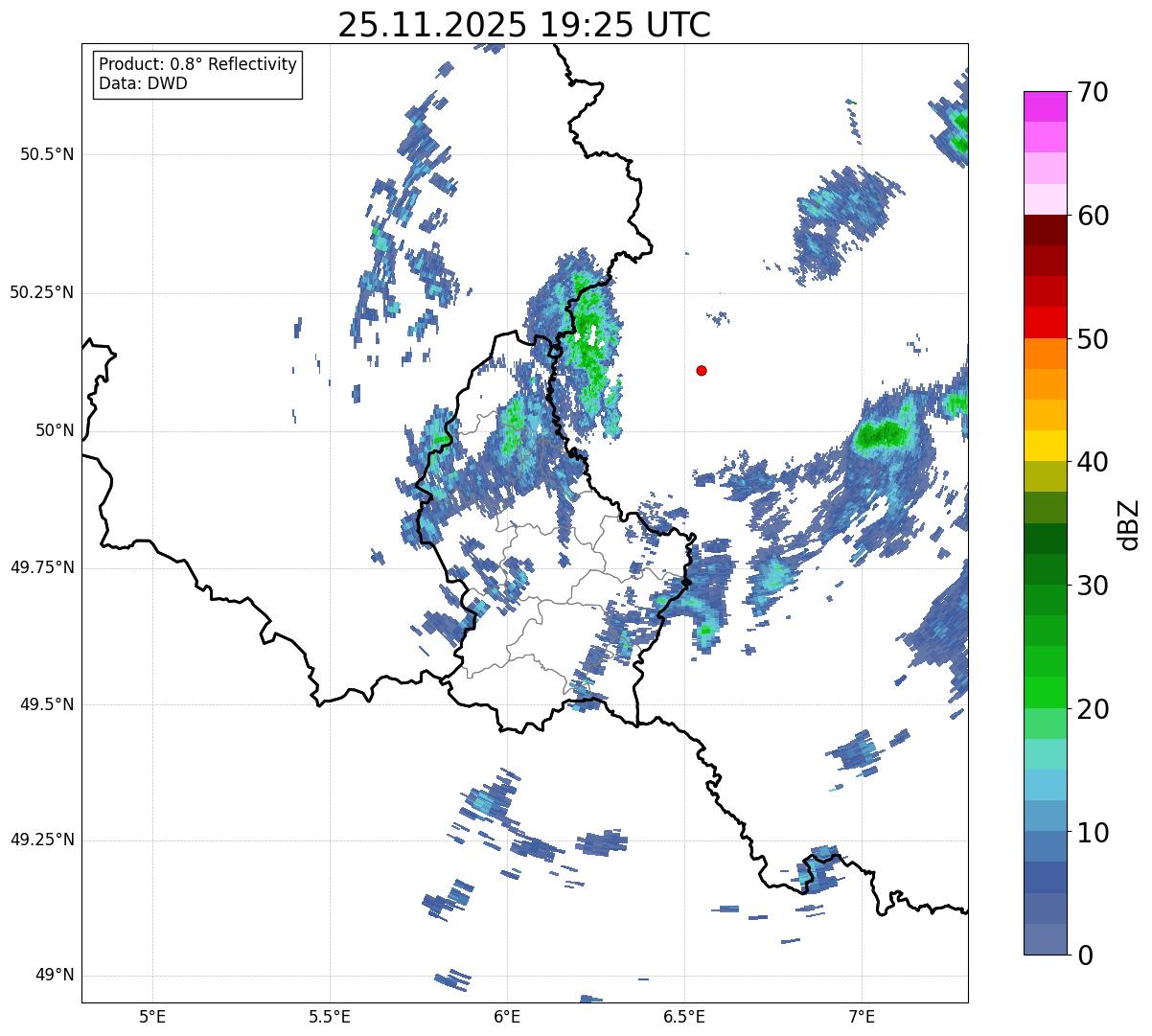Click the colorbar value 20
1152x1036 pixels.
1093,709
